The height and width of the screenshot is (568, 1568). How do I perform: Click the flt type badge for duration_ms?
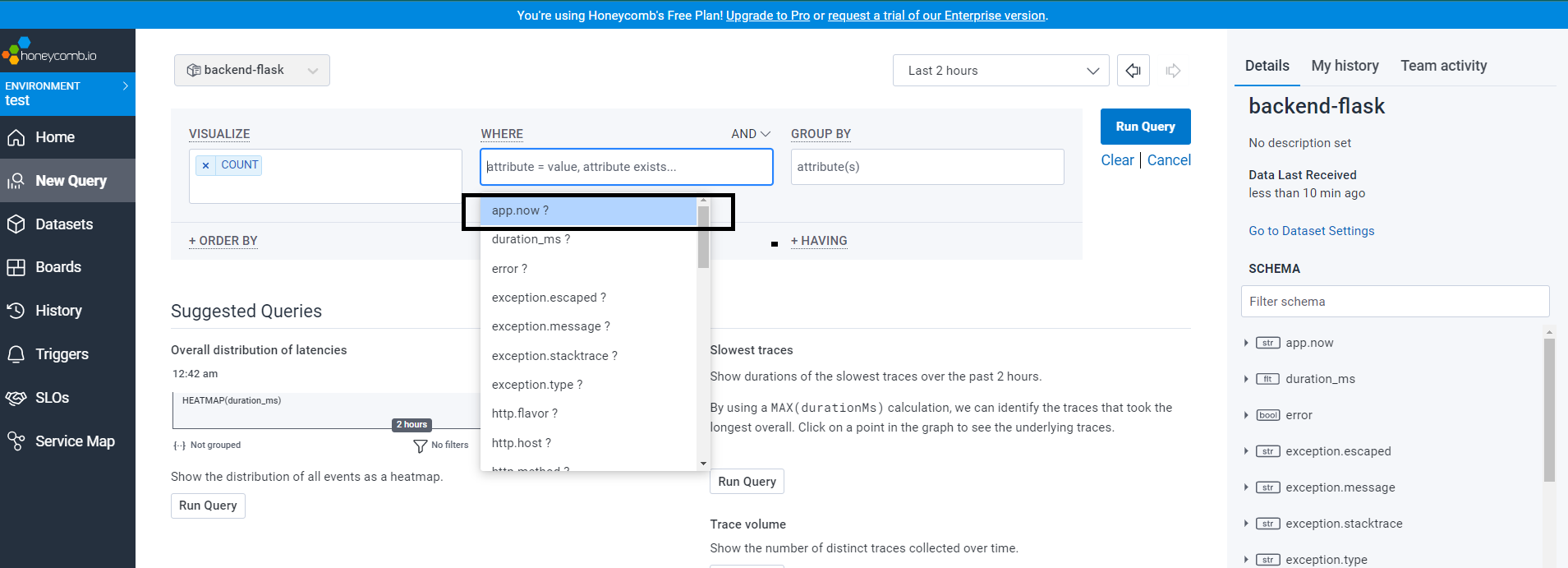coord(1267,379)
